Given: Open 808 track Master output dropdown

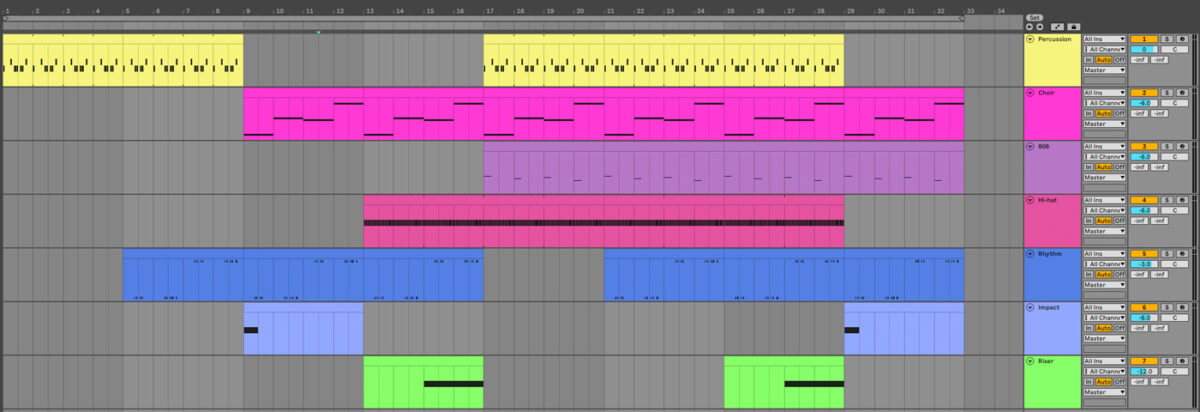Looking at the screenshot, I should pos(1105,177).
